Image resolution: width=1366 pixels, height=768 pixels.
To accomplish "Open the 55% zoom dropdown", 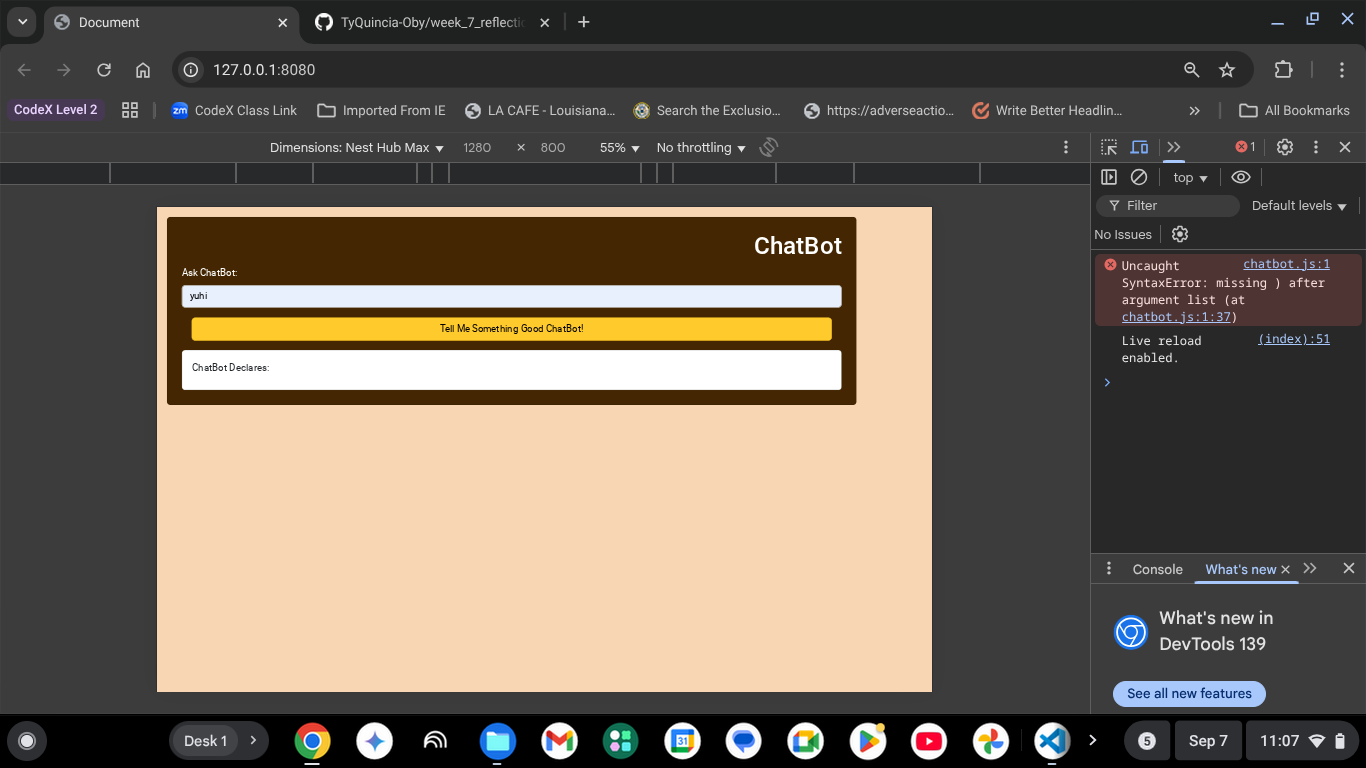I will (x=620, y=148).
